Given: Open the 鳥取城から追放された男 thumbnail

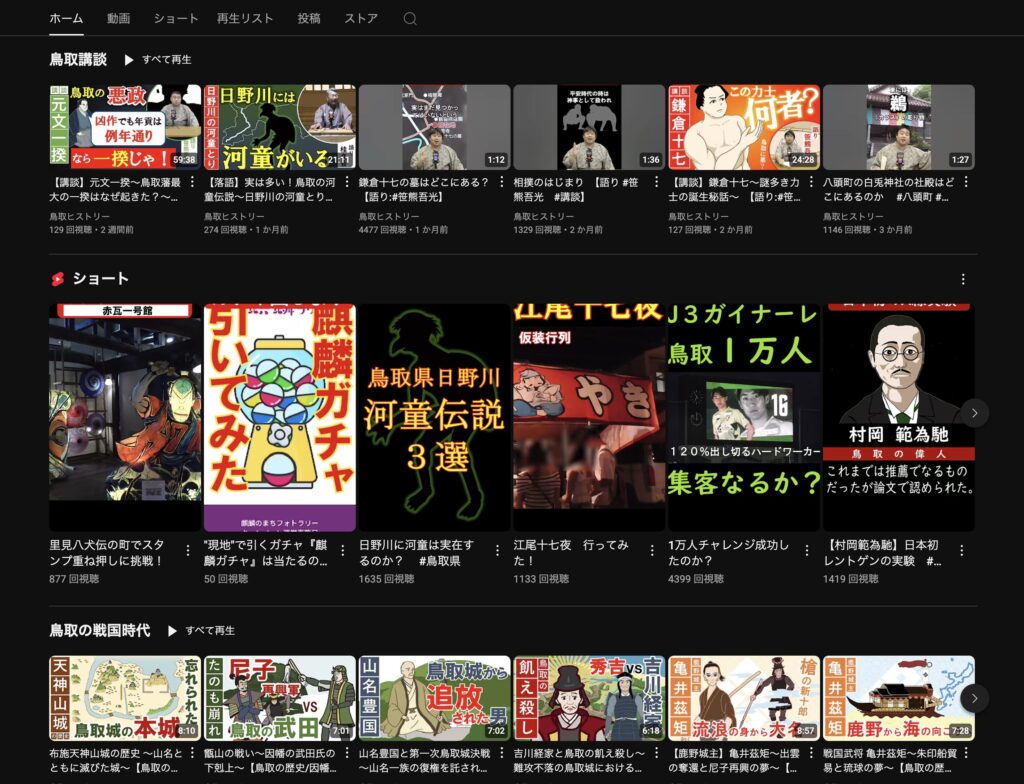Looking at the screenshot, I should click(434, 698).
